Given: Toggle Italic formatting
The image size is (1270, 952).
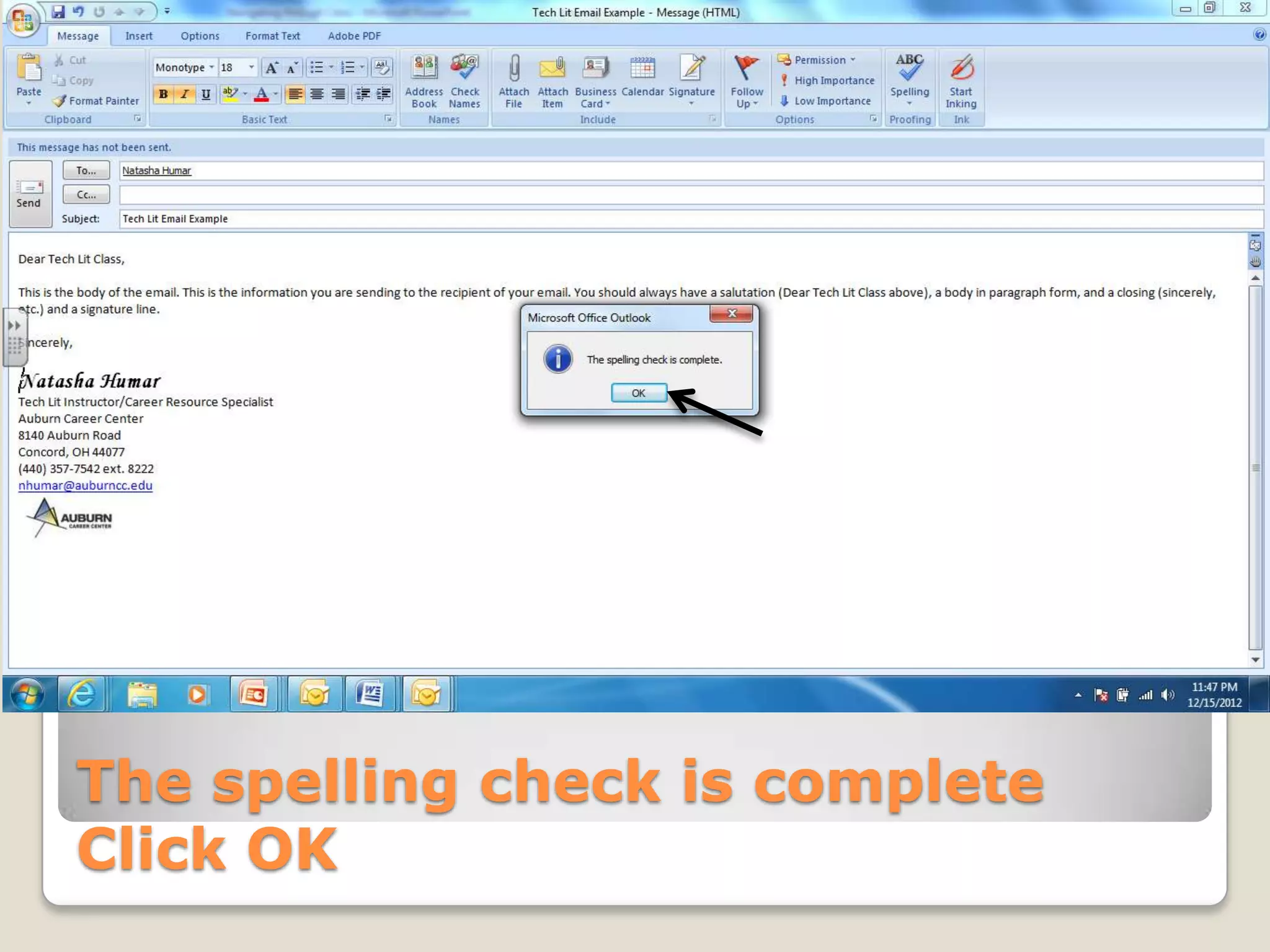Looking at the screenshot, I should click(x=184, y=94).
